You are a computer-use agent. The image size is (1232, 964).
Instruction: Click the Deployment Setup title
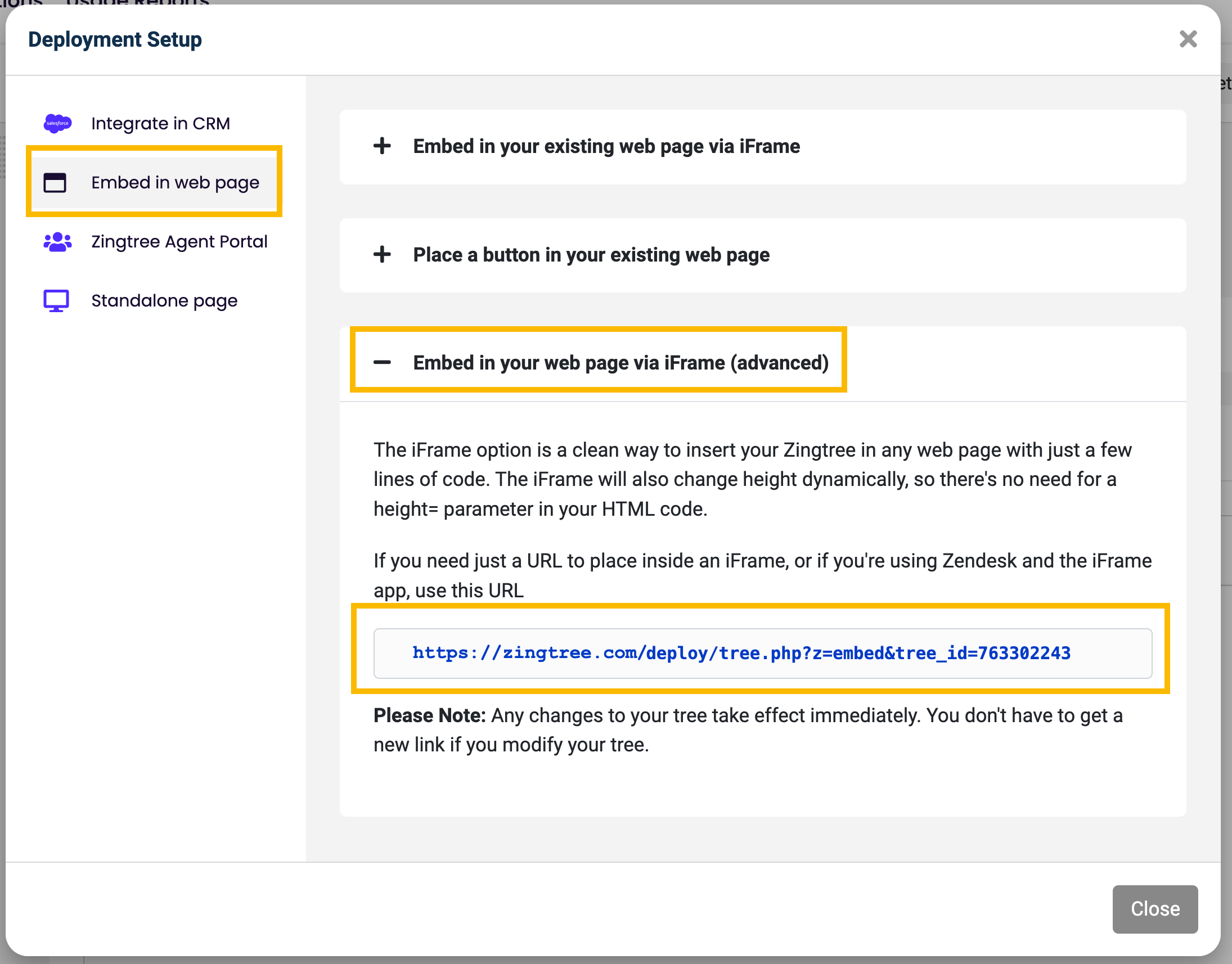[115, 39]
